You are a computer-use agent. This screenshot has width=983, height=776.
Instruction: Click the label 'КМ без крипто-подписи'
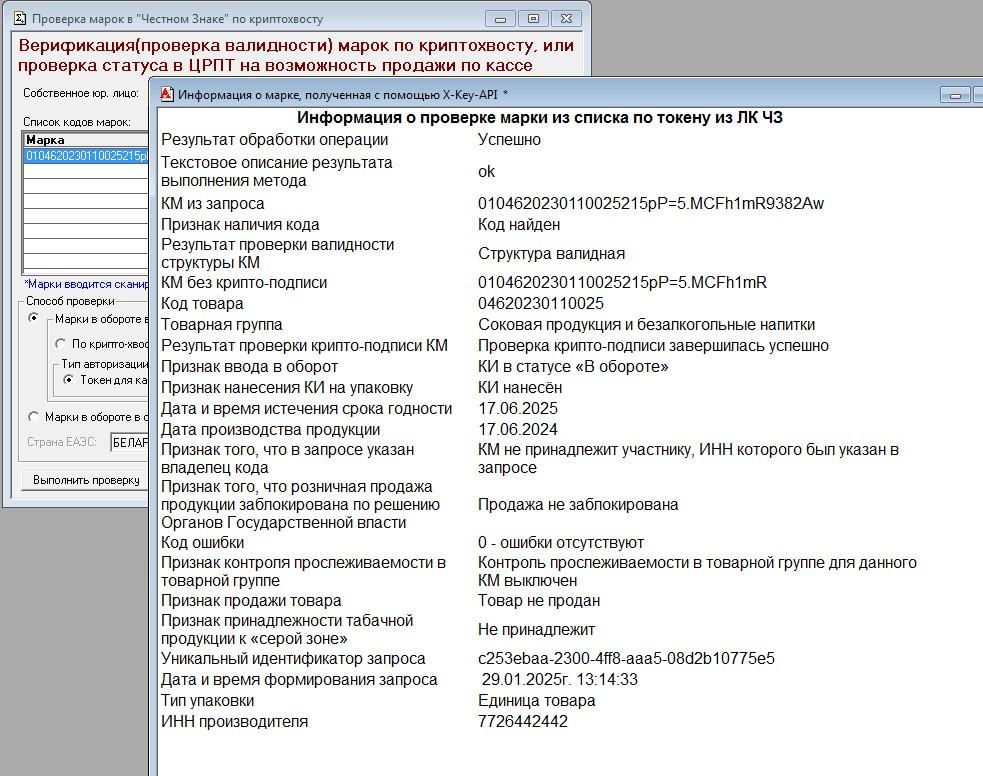[244, 283]
